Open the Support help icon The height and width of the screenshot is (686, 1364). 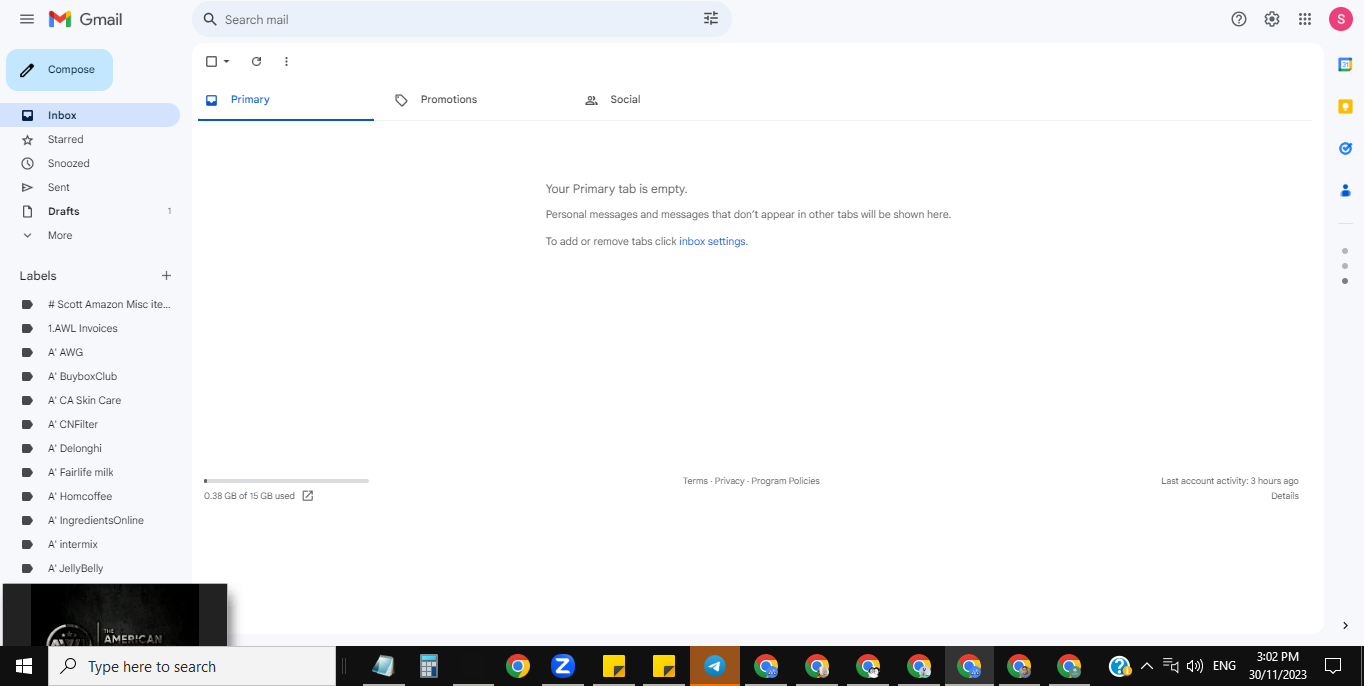[1239, 19]
